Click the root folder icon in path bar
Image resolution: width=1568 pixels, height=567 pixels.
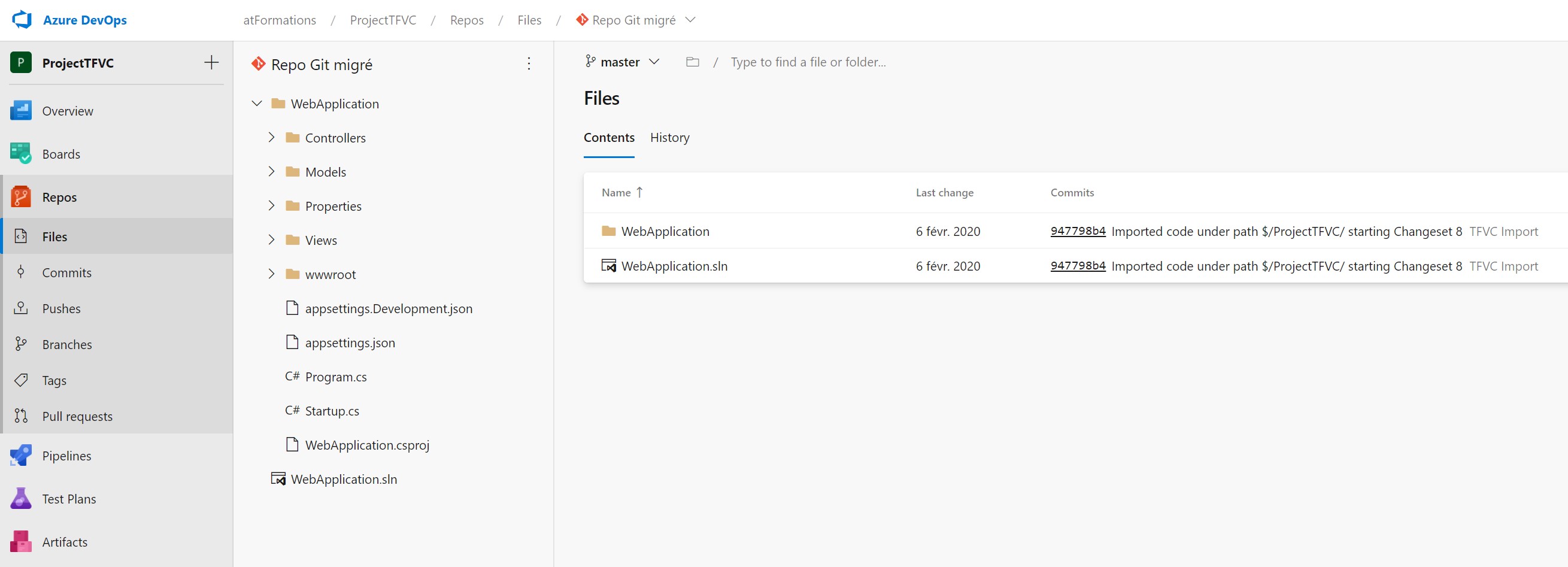[693, 62]
